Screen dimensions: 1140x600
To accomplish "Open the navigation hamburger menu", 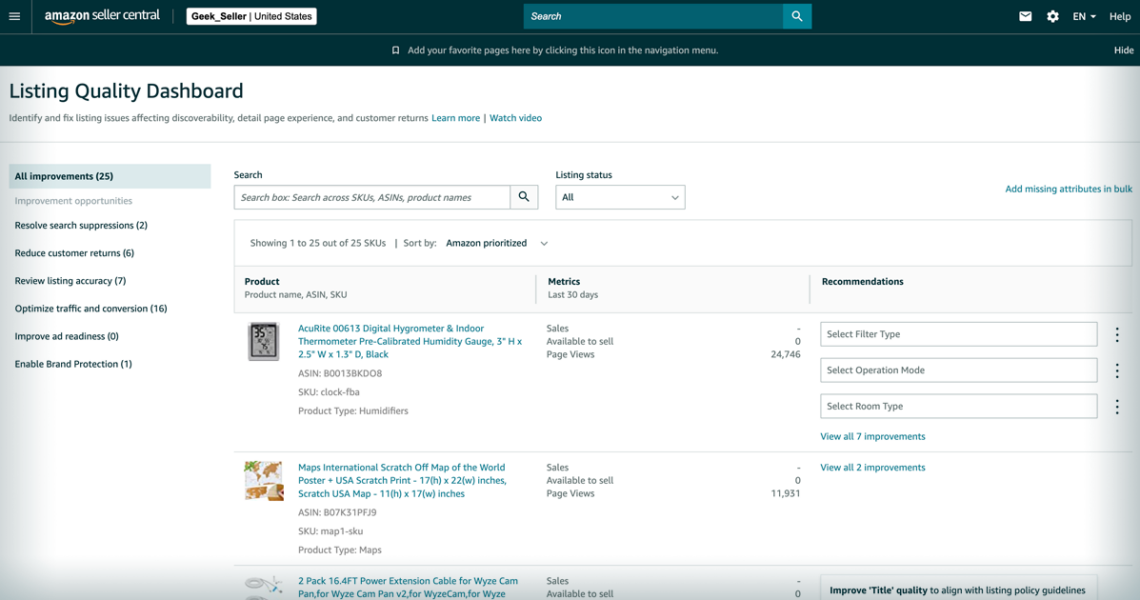I will (x=14, y=16).
